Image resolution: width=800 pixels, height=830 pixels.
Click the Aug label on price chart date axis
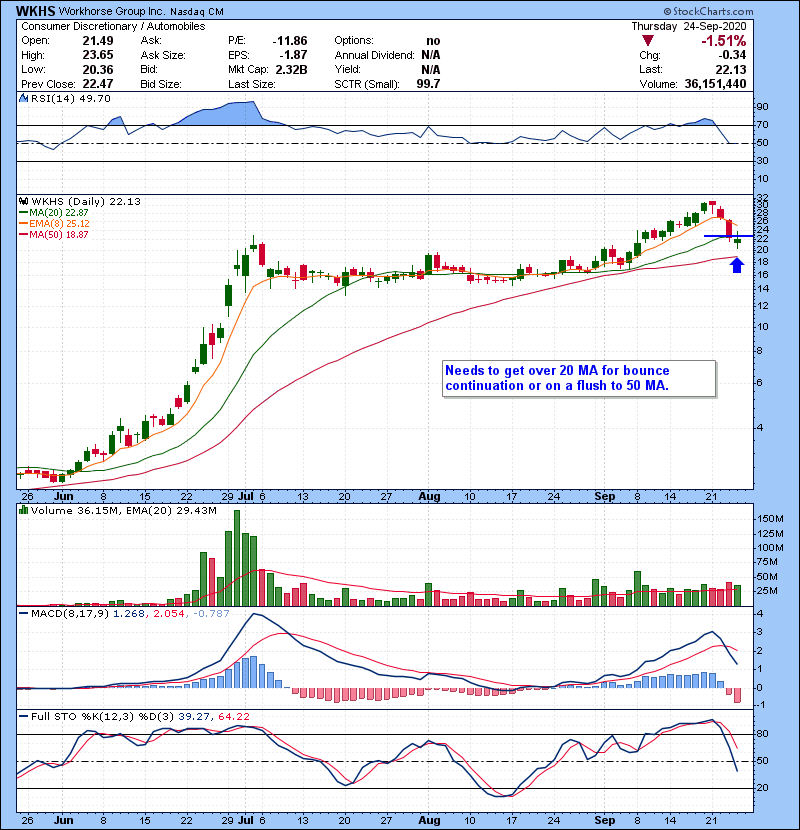point(429,497)
